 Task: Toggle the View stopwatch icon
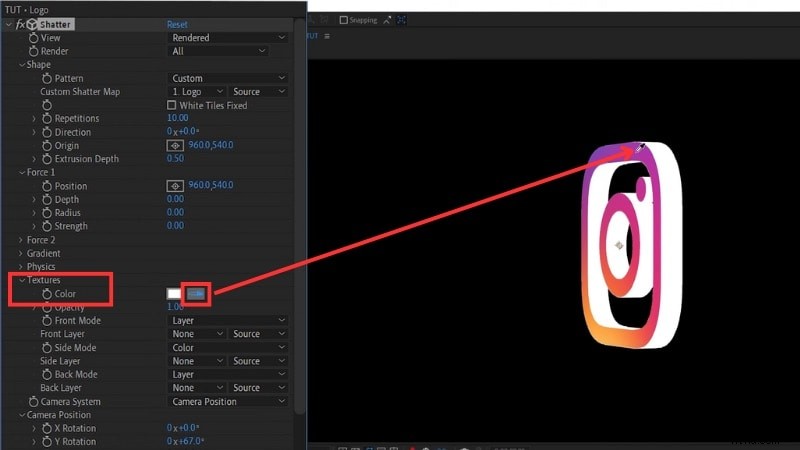[34, 38]
